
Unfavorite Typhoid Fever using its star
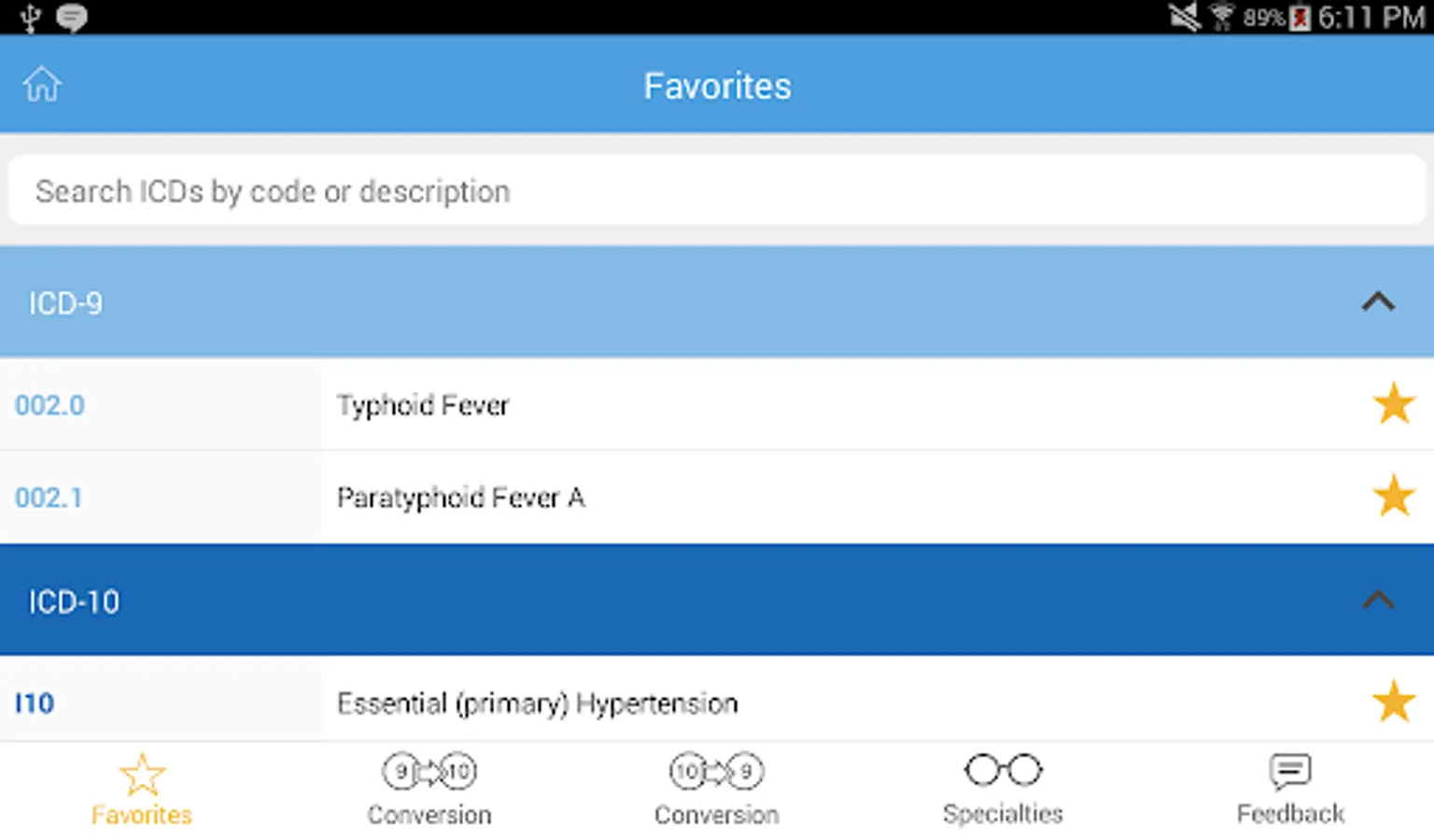tap(1393, 404)
